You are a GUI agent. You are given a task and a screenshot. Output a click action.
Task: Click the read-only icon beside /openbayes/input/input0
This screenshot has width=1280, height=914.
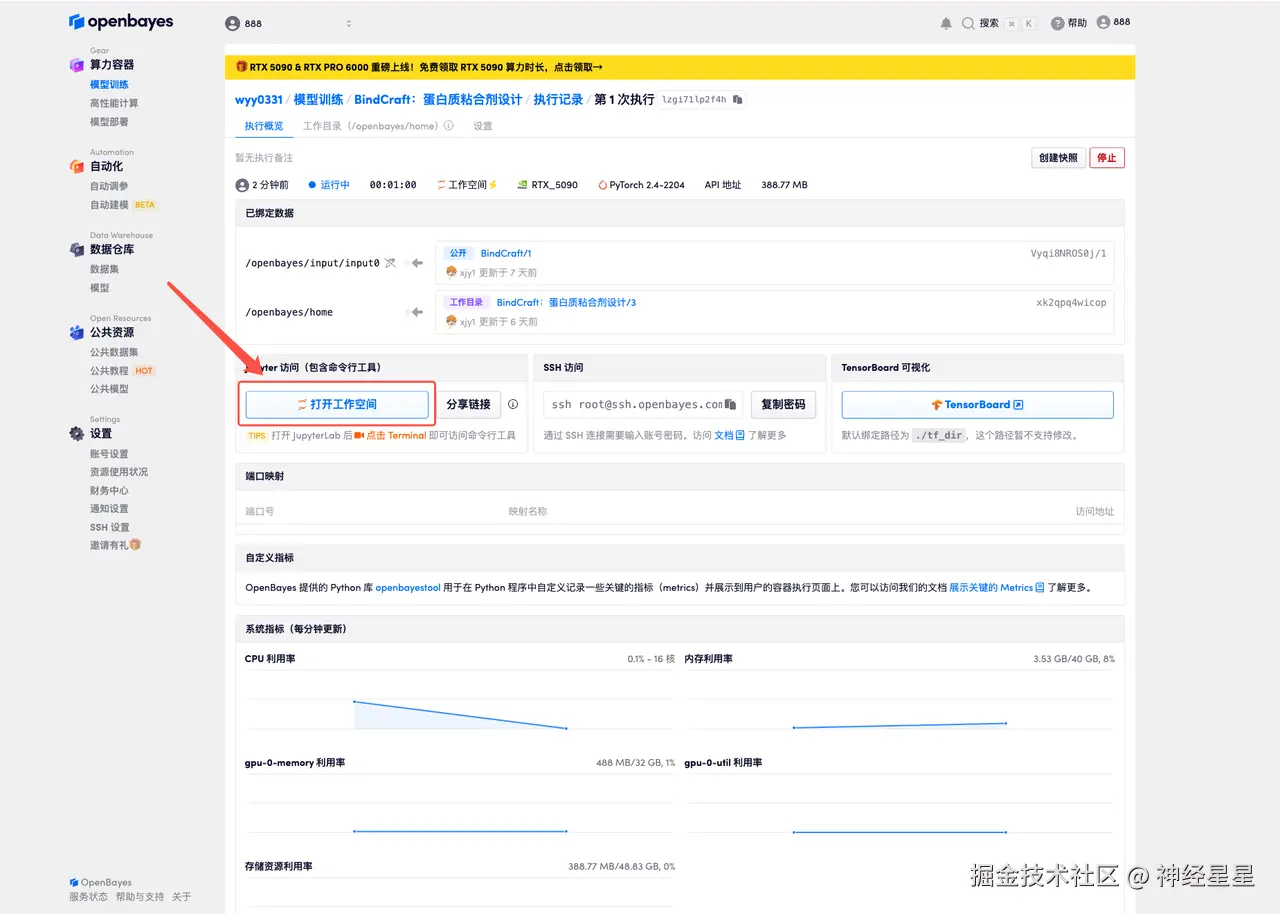coord(390,263)
